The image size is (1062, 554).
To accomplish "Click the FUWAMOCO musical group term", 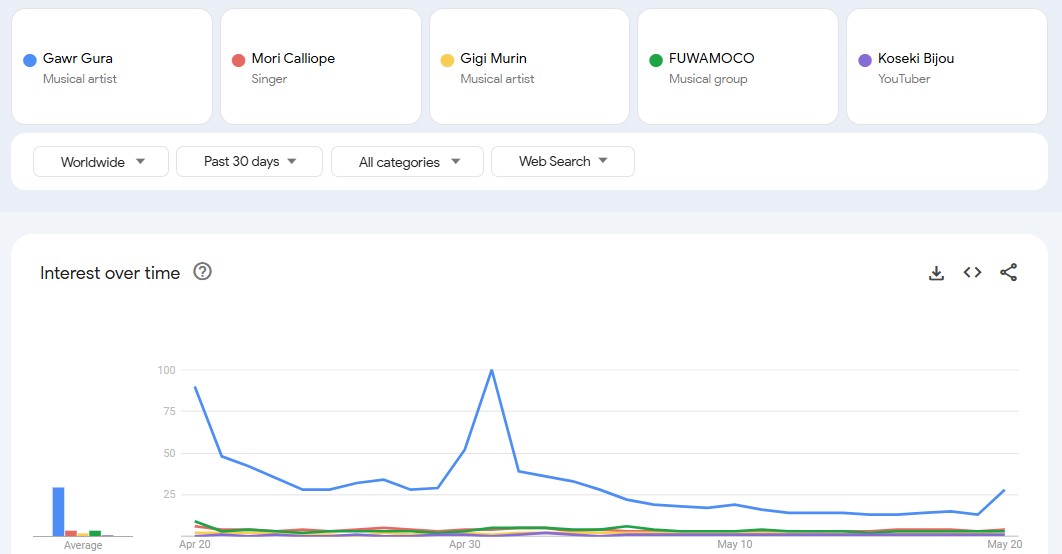I will tap(738, 67).
